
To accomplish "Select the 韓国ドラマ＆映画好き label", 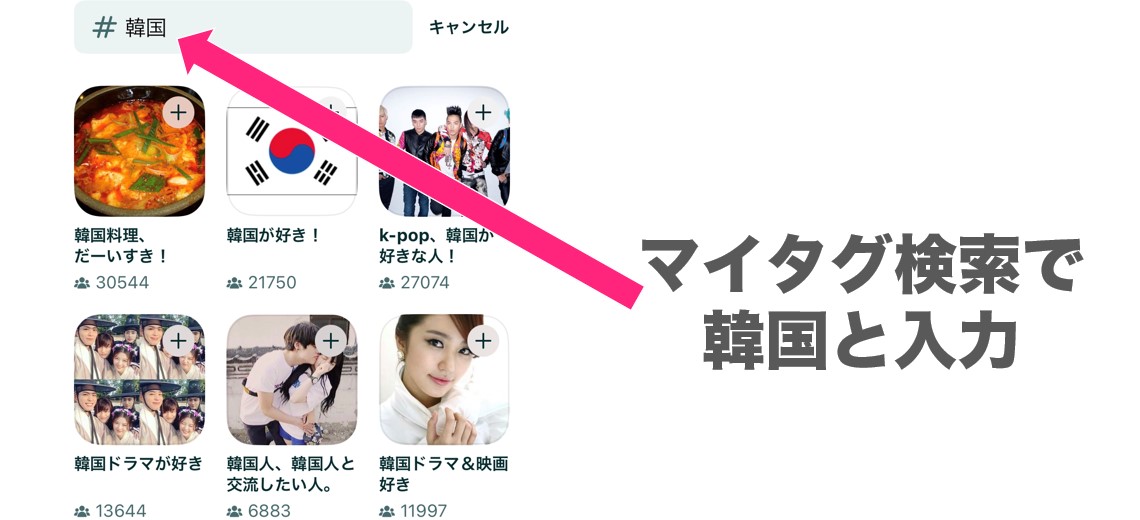I will point(443,473).
